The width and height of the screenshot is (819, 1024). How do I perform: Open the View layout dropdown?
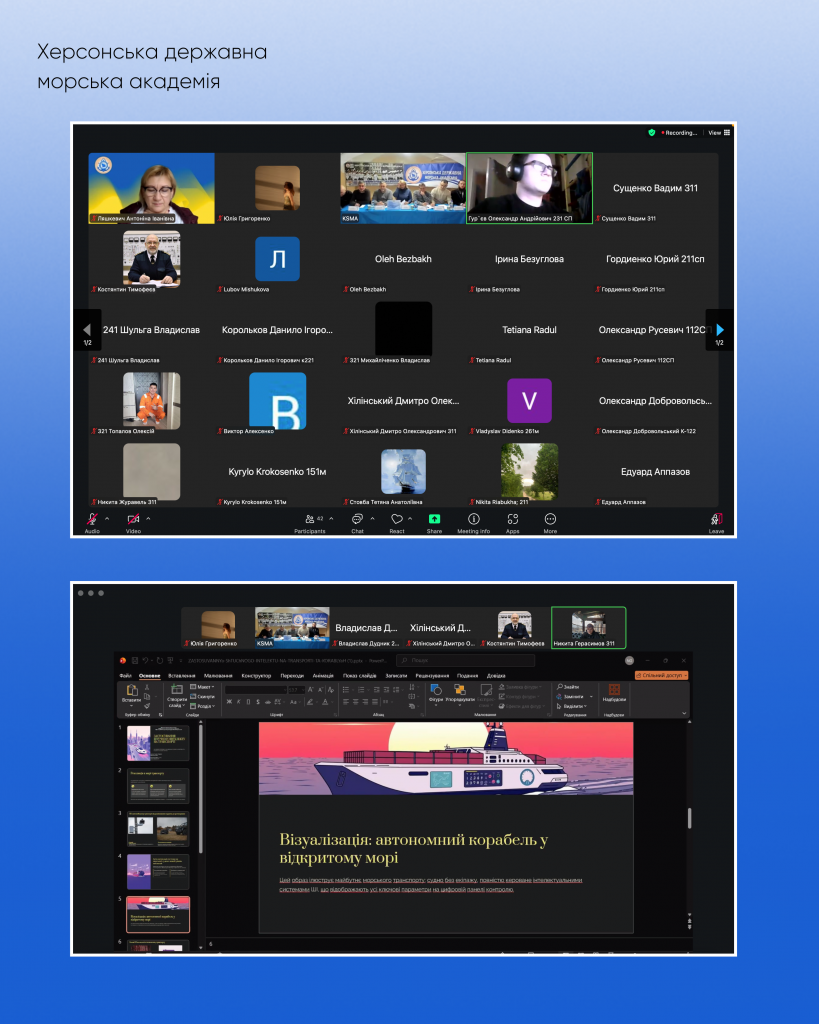719,132
